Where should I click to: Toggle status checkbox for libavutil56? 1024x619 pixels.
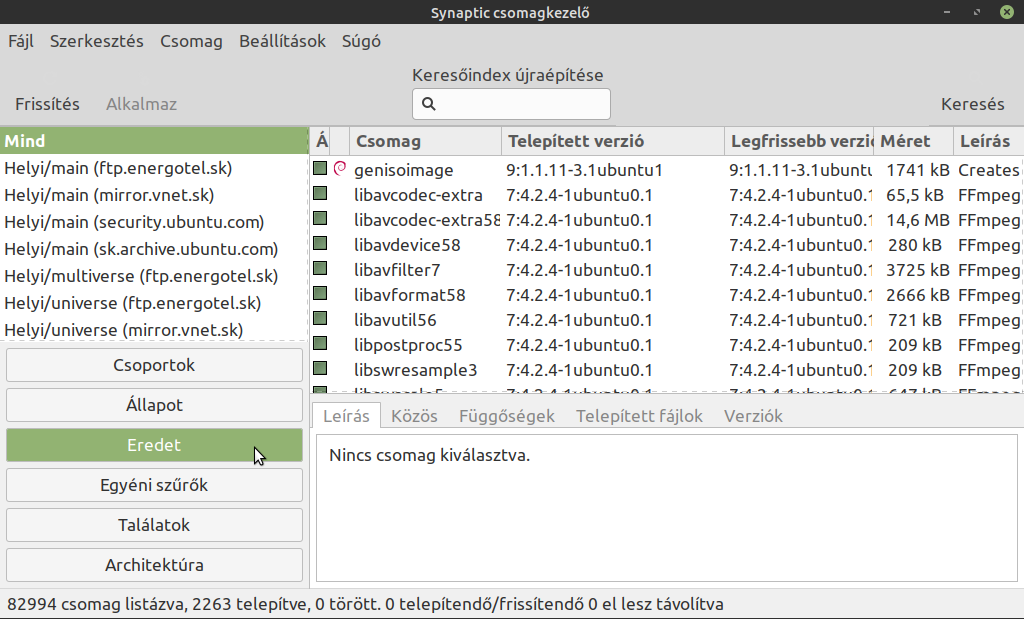[320, 319]
